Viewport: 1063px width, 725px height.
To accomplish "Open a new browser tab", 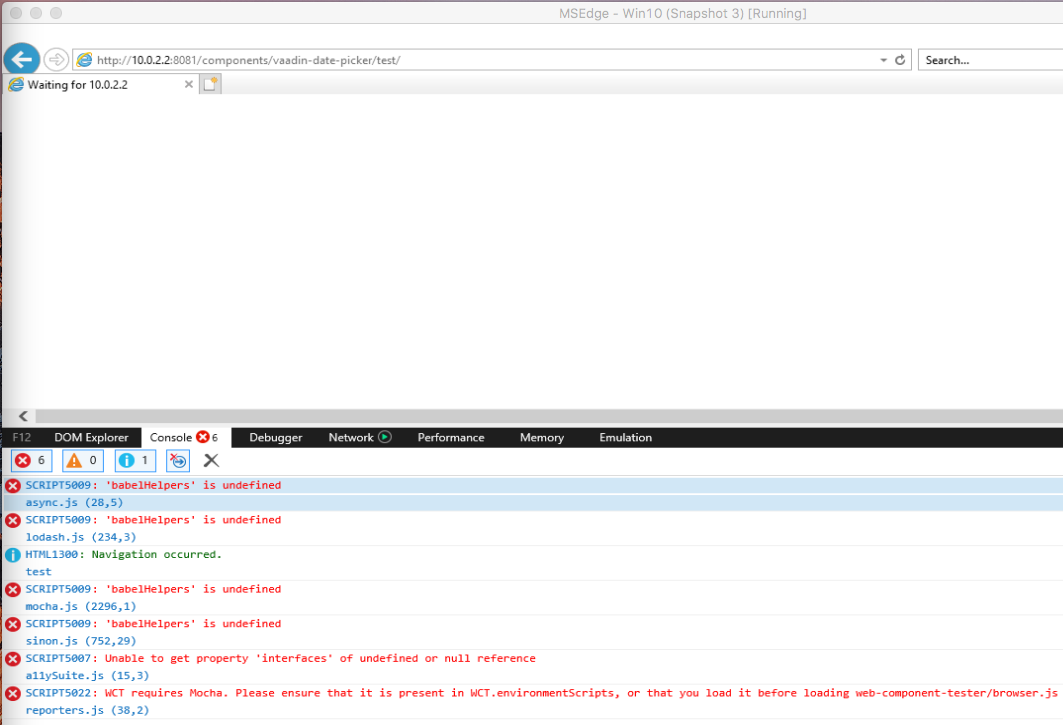I will click(209, 84).
